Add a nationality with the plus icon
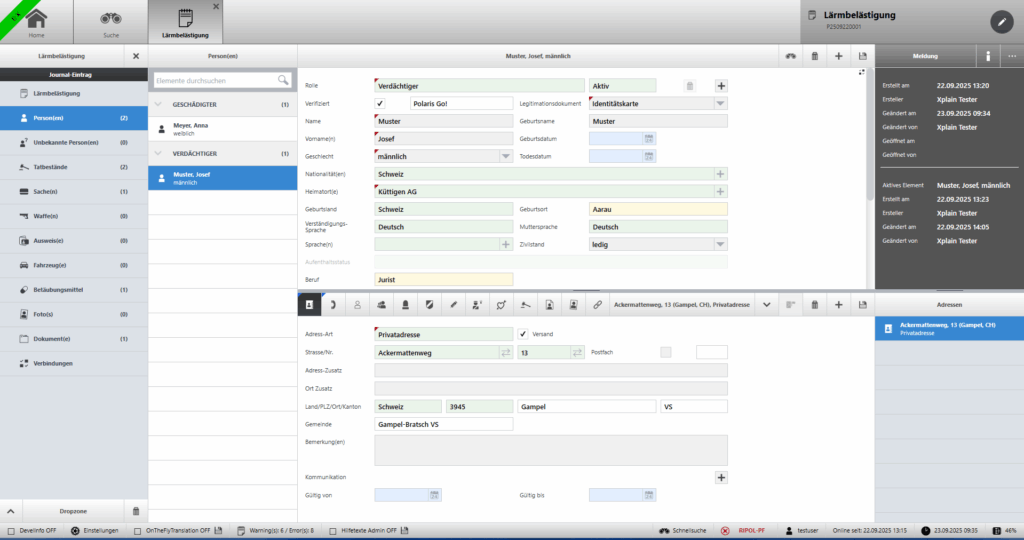This screenshot has height=540, width=1024. 720,173
